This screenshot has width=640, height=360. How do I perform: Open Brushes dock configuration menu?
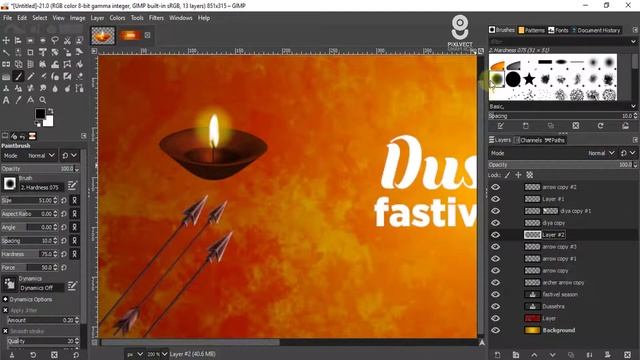pyautogui.click(x=635, y=30)
